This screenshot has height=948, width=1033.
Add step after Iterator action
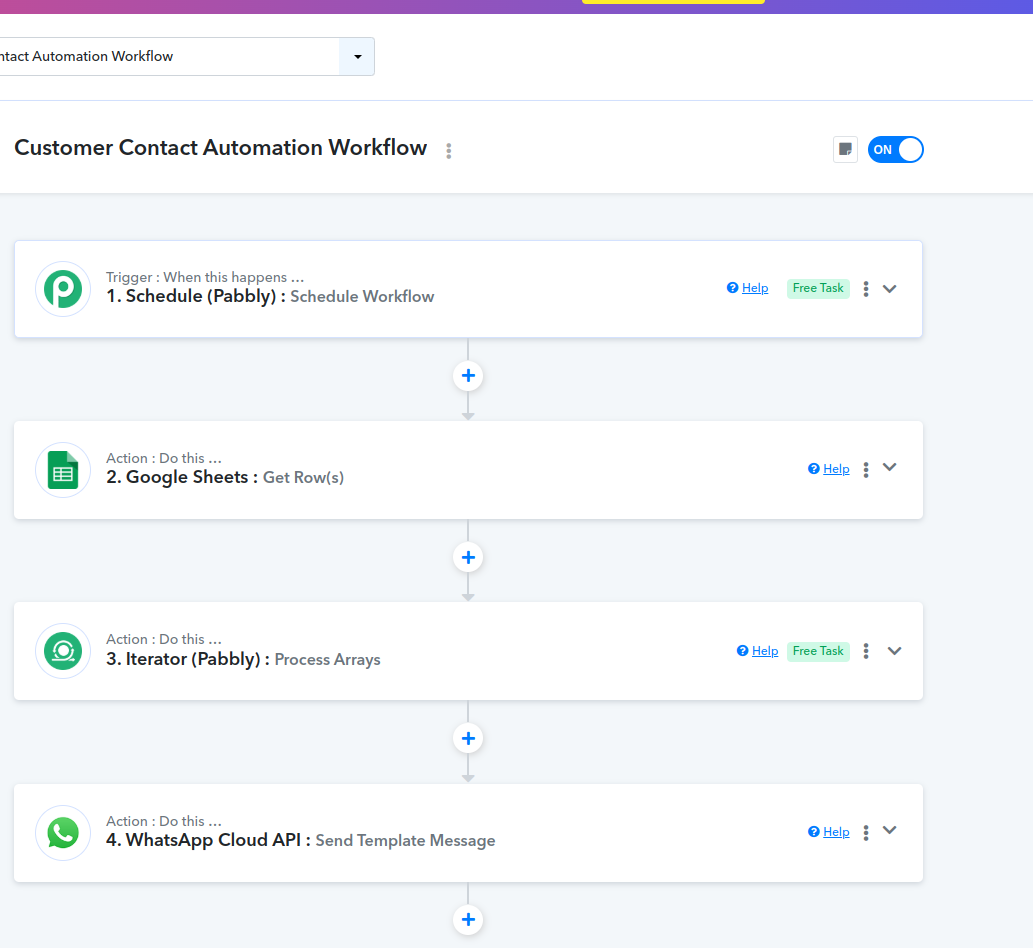coord(468,739)
